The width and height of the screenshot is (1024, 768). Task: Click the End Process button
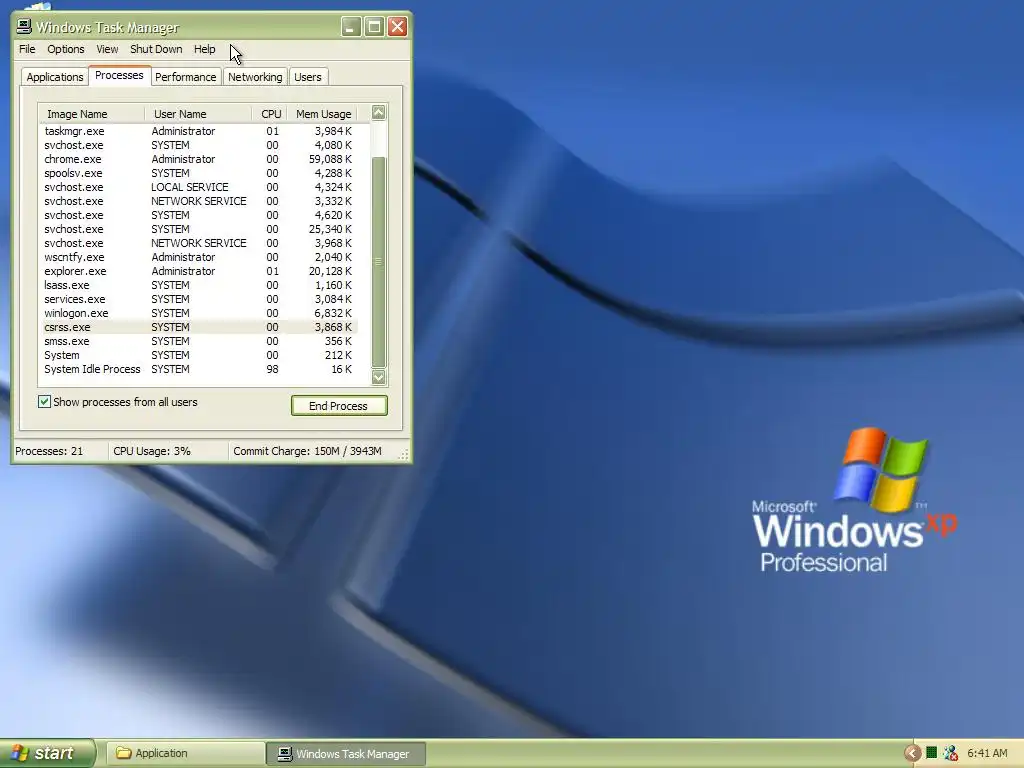click(x=339, y=406)
